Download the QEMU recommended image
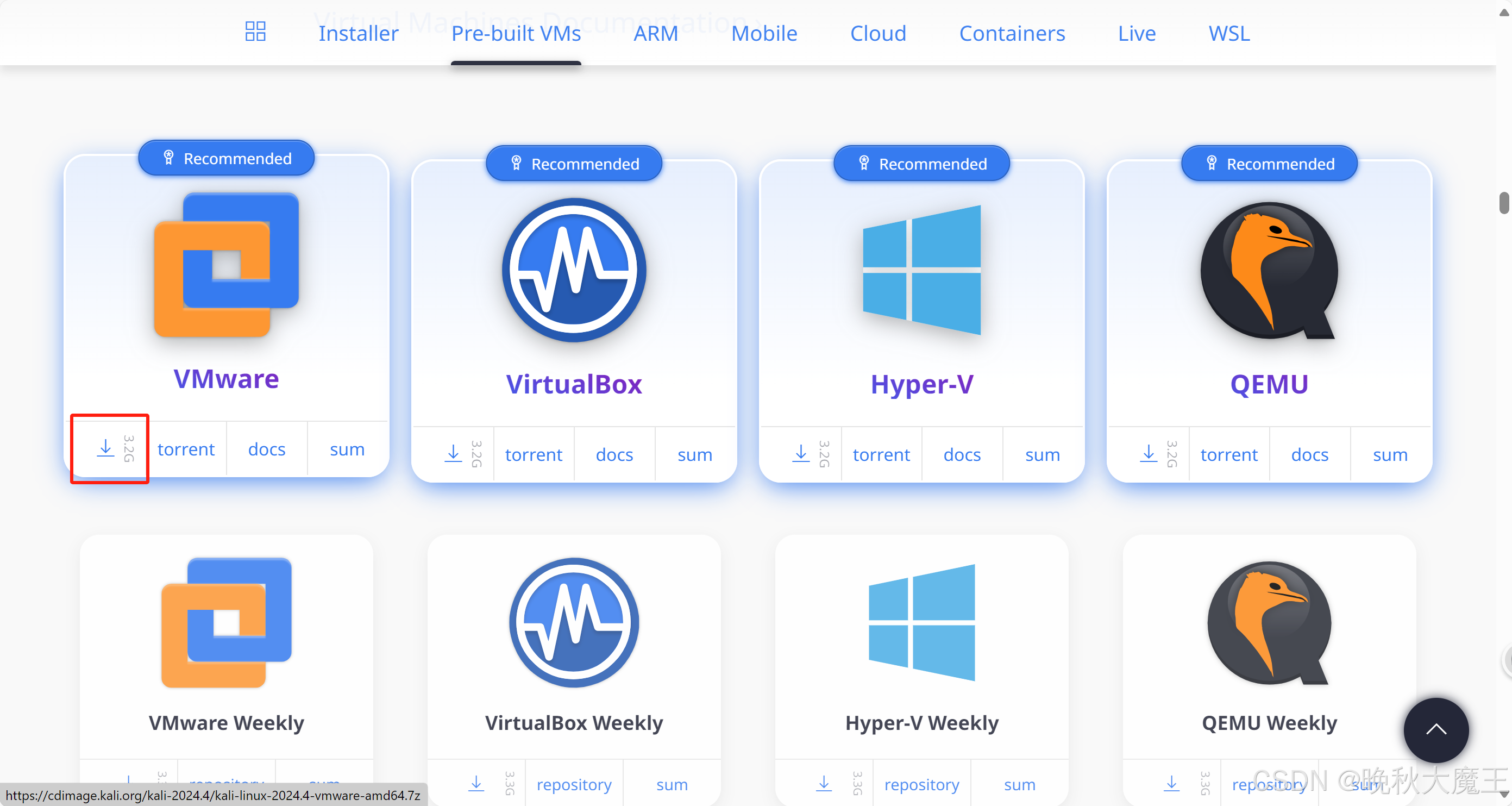The height and width of the screenshot is (806, 1512). point(1149,454)
